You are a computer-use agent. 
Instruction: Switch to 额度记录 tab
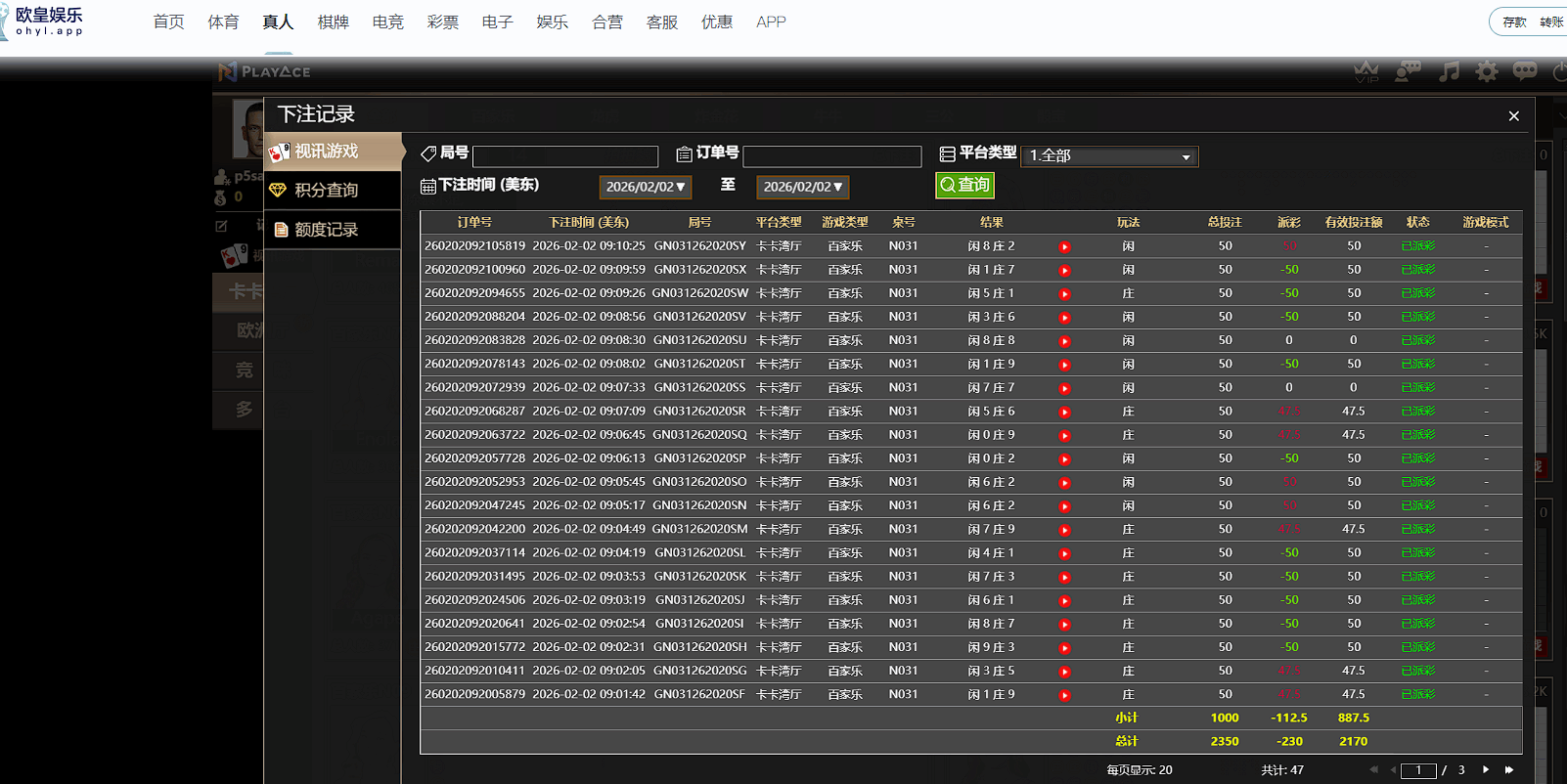click(327, 230)
